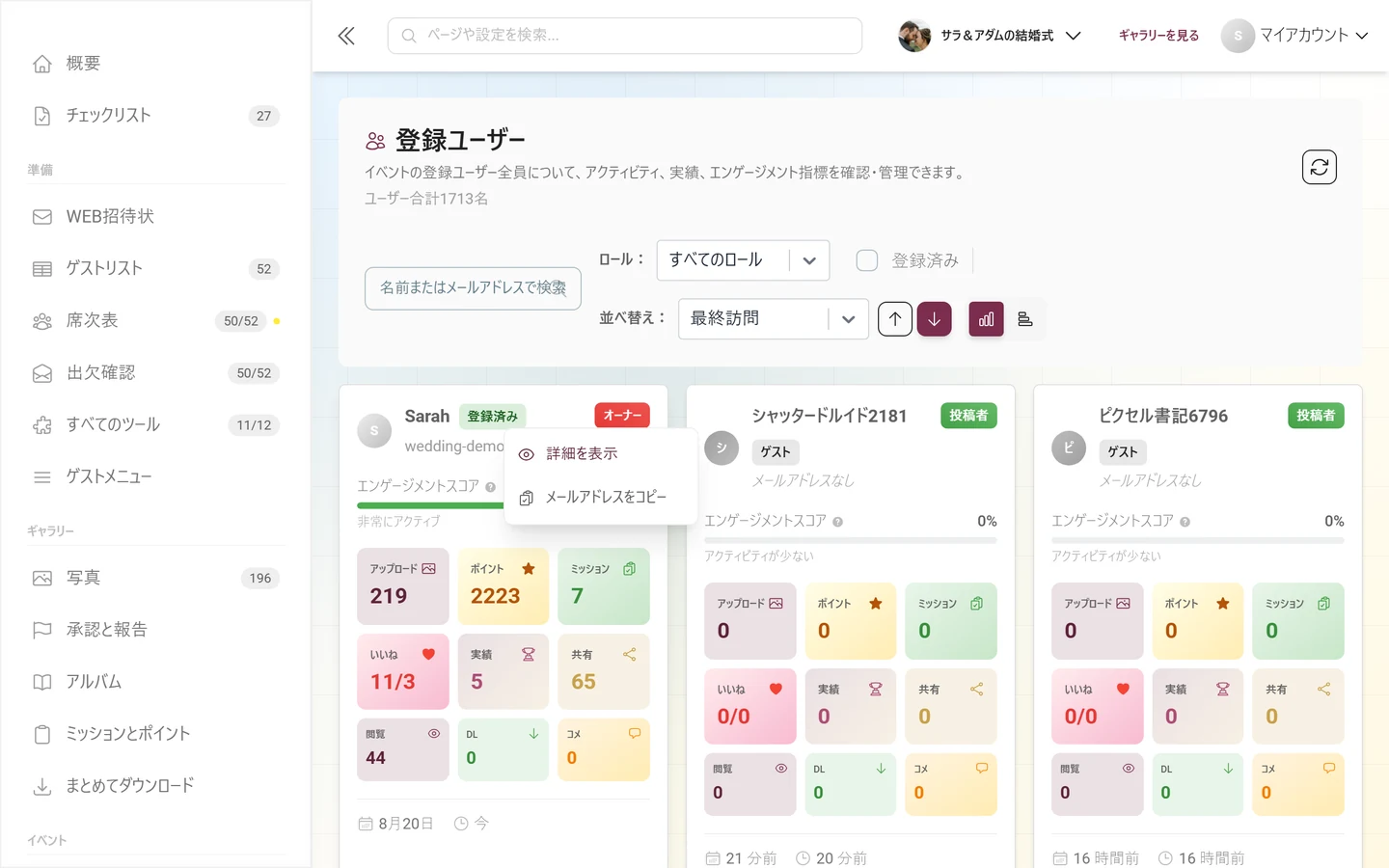This screenshot has height=868, width=1389.
Task: Click the 投稿者 badge on シャッタードルイド2181
Action: (x=968, y=416)
